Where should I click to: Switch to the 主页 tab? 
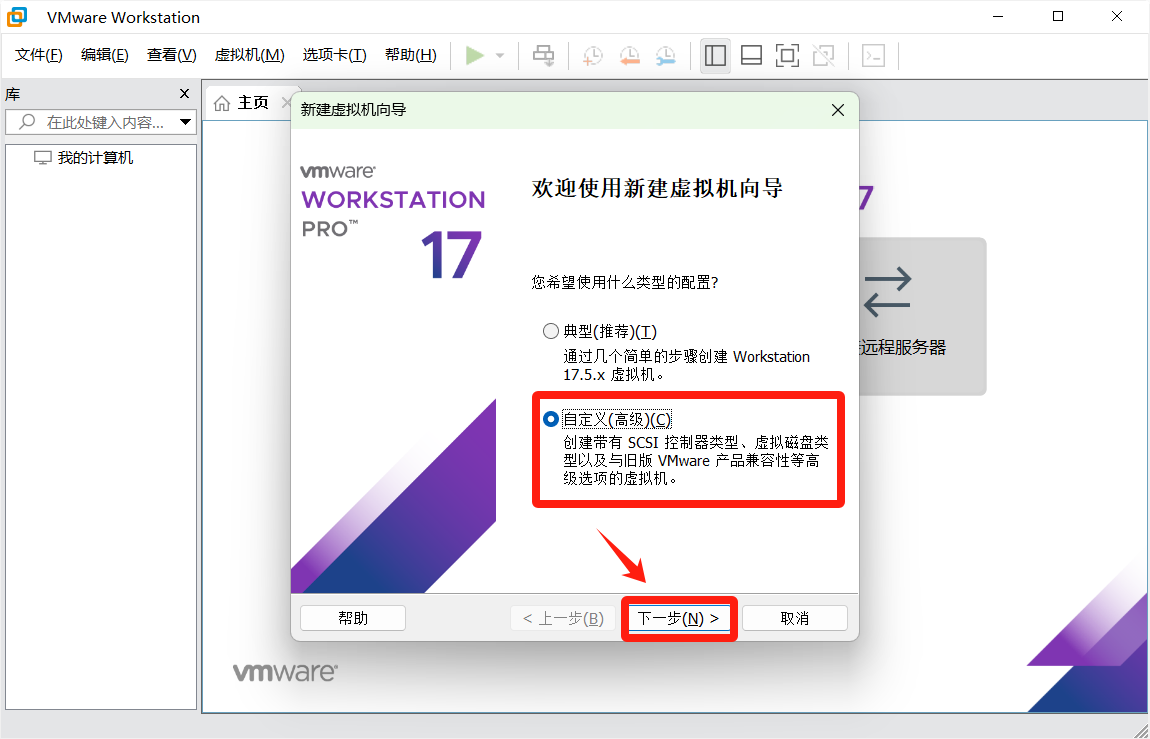pyautogui.click(x=243, y=103)
